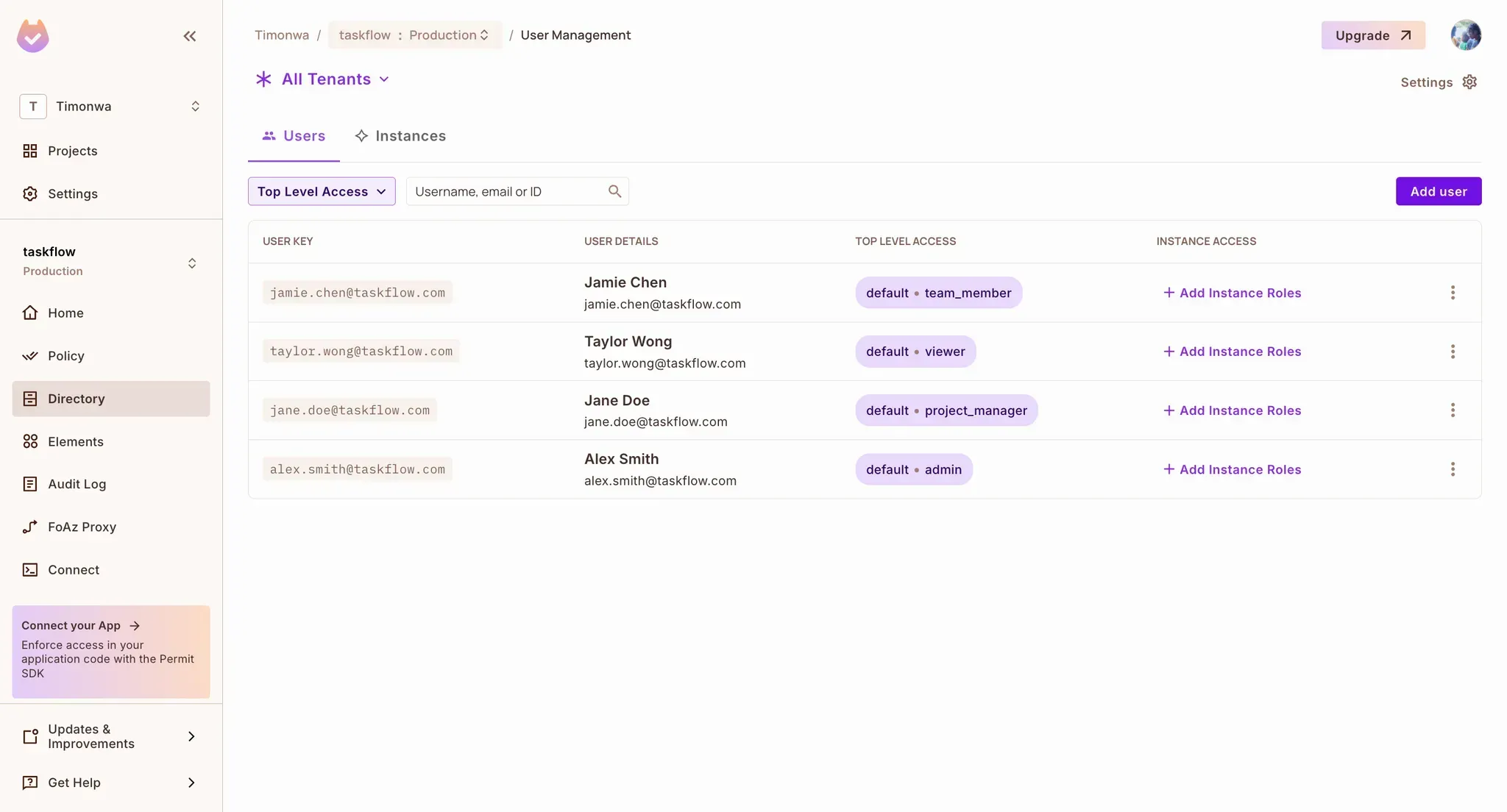
Task: Open the settings gear icon at top right
Action: coord(1469,82)
